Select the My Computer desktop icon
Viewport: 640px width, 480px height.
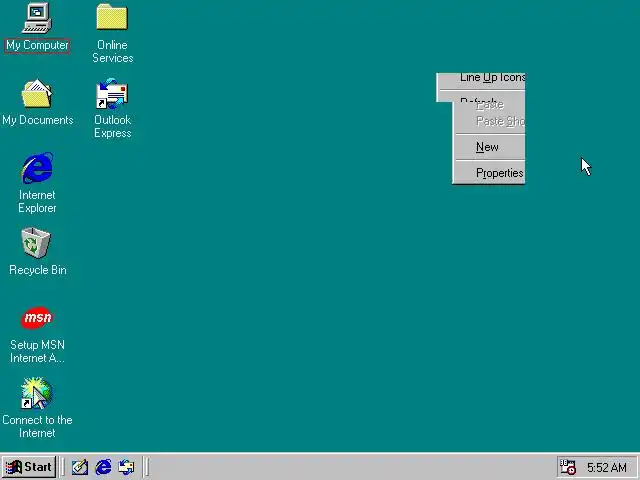[x=37, y=18]
